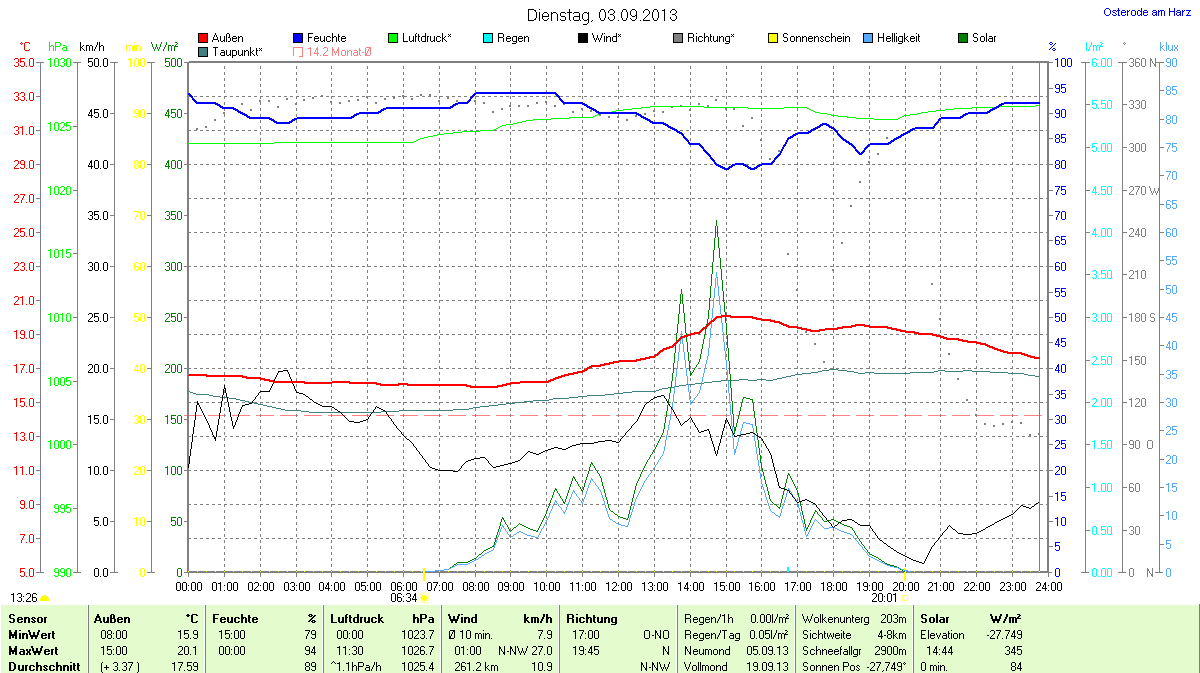Click the gray Richtung legend square

pyautogui.click(x=678, y=38)
